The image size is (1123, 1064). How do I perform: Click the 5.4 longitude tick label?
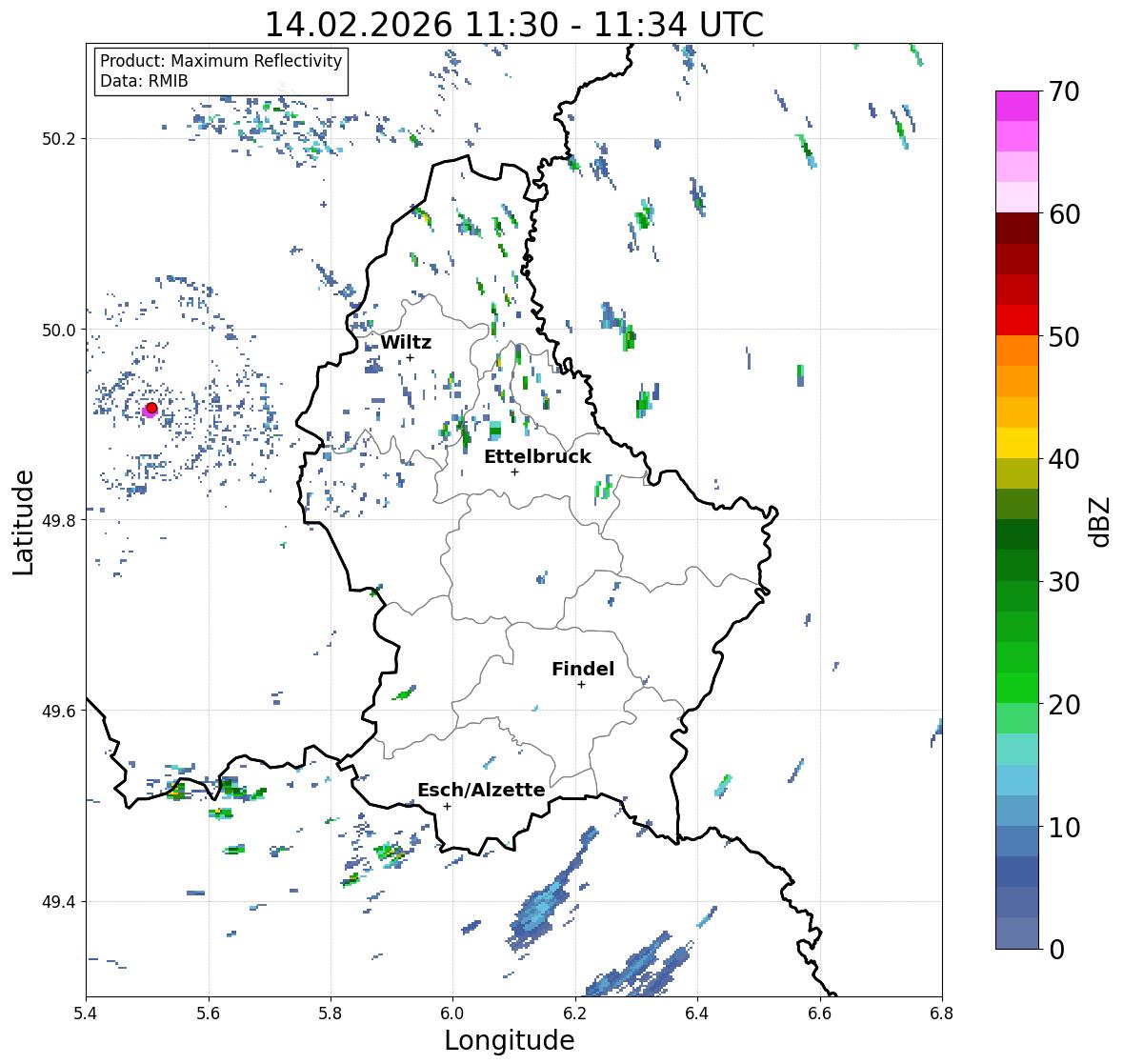[86, 1013]
